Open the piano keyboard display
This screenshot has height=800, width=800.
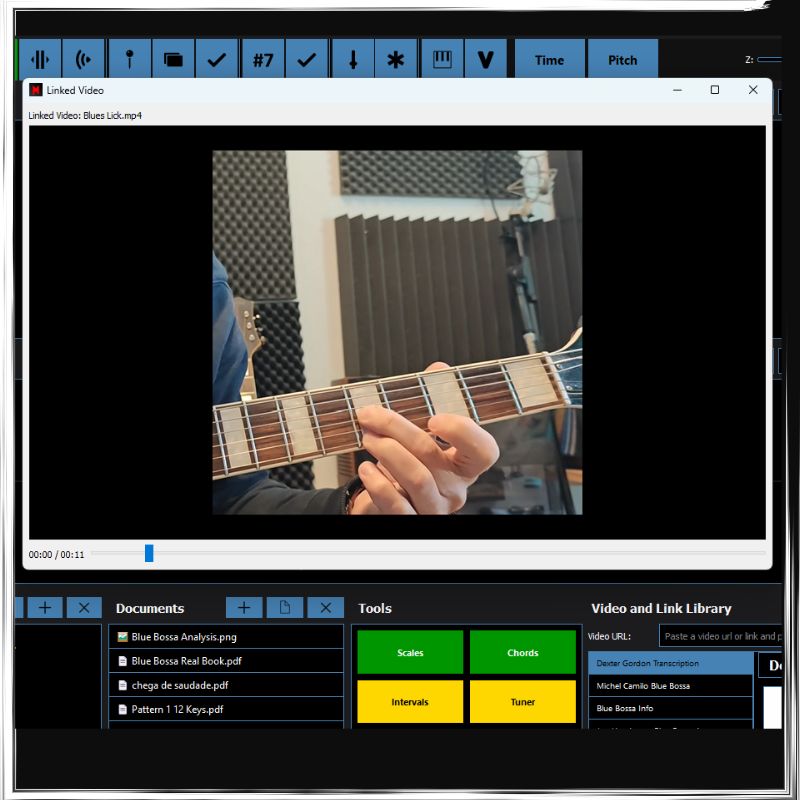click(442, 59)
